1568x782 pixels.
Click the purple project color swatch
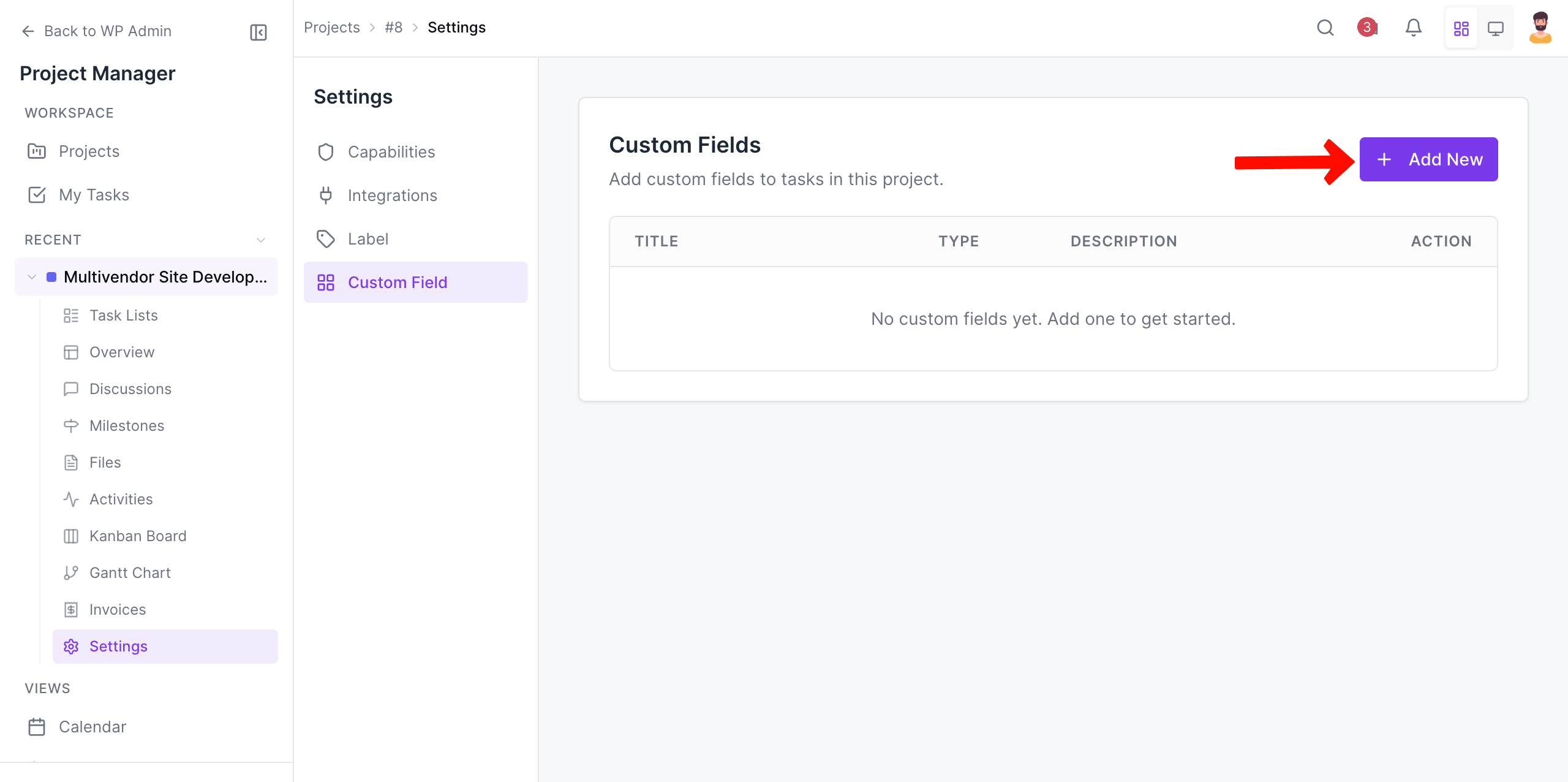click(x=53, y=276)
